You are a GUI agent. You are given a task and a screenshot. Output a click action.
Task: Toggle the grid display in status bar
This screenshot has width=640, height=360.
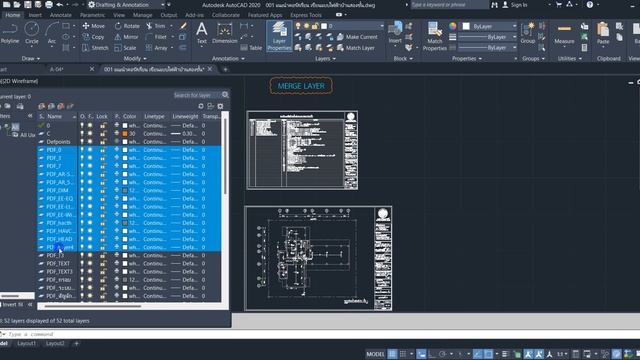pyautogui.click(x=392, y=354)
